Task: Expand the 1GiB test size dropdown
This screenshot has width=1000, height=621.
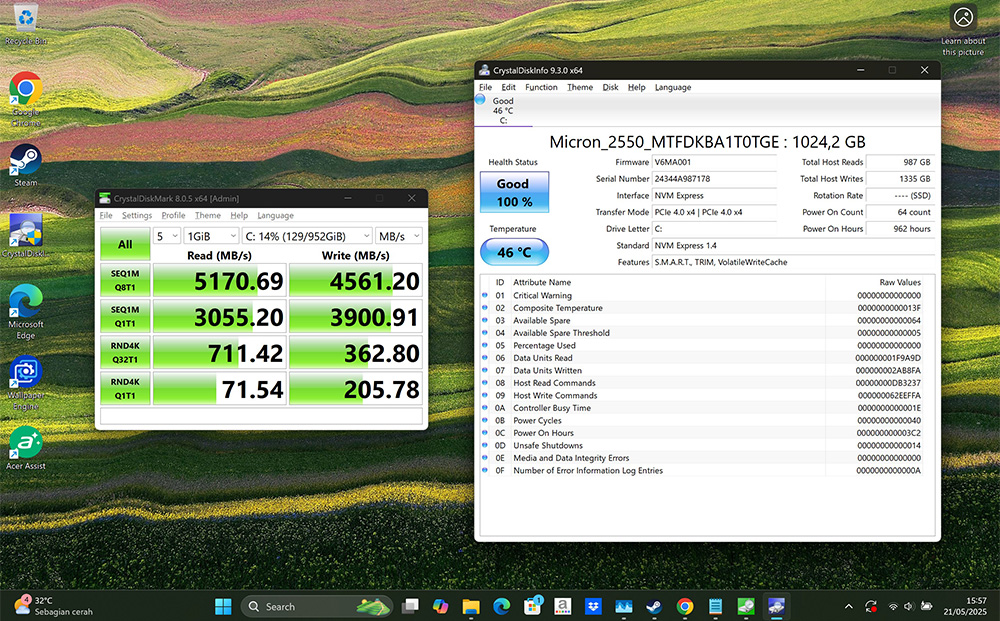Action: coord(211,236)
